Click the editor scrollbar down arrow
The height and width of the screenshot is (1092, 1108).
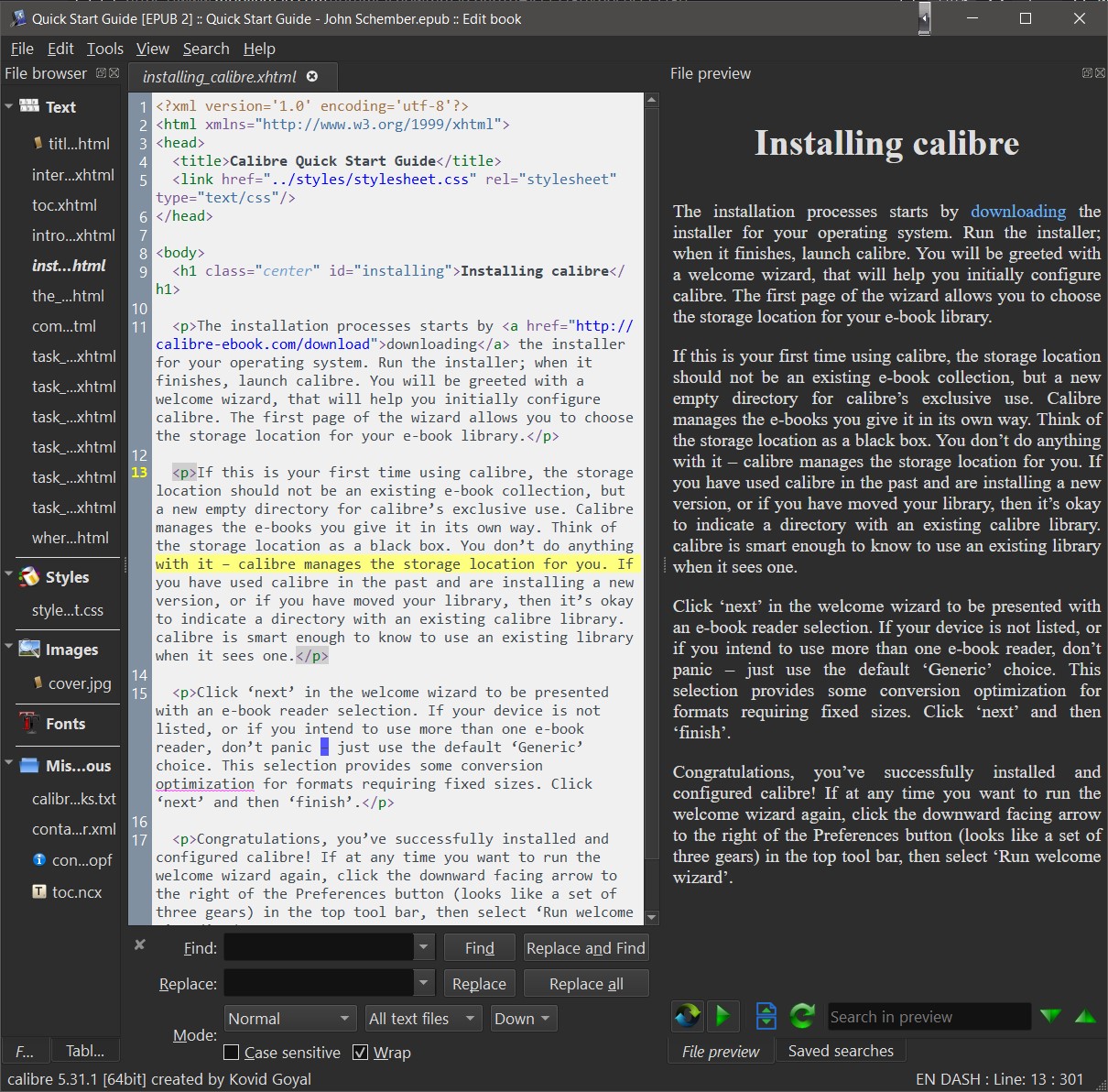click(x=652, y=917)
